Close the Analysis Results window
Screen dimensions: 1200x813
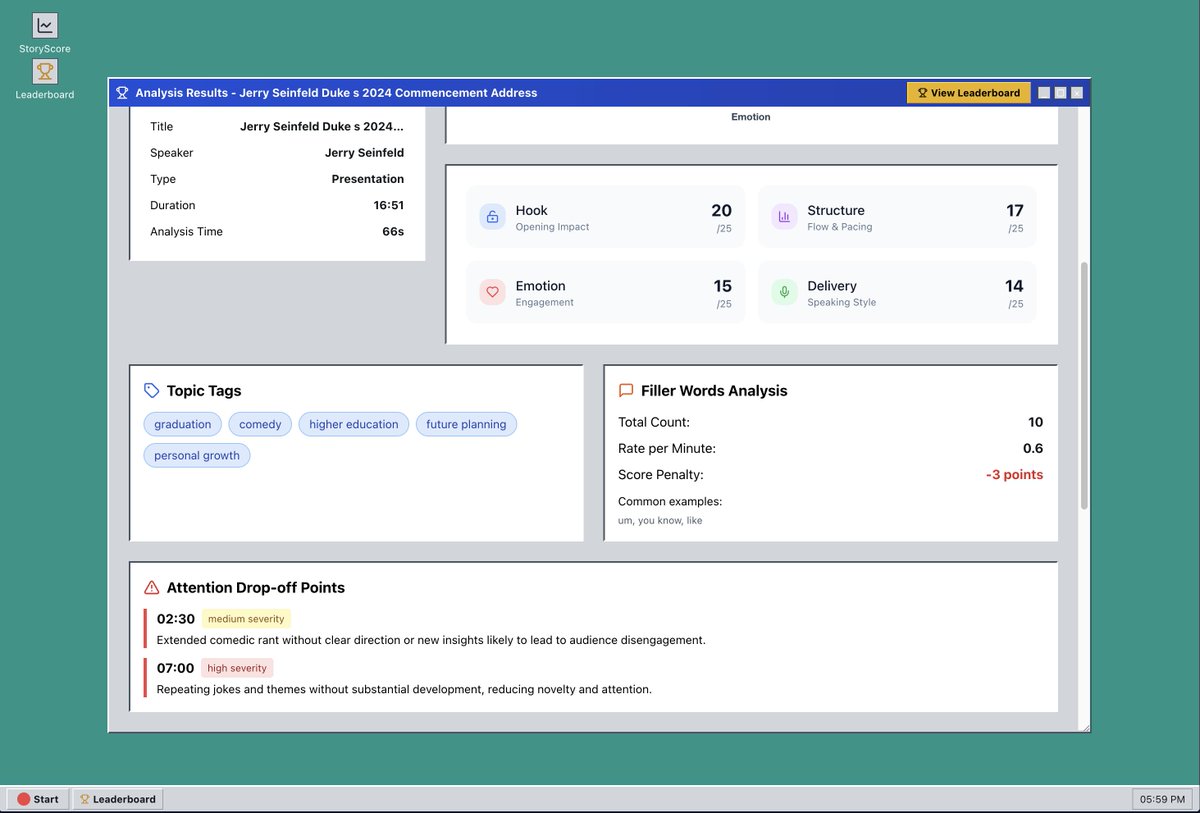1077,93
